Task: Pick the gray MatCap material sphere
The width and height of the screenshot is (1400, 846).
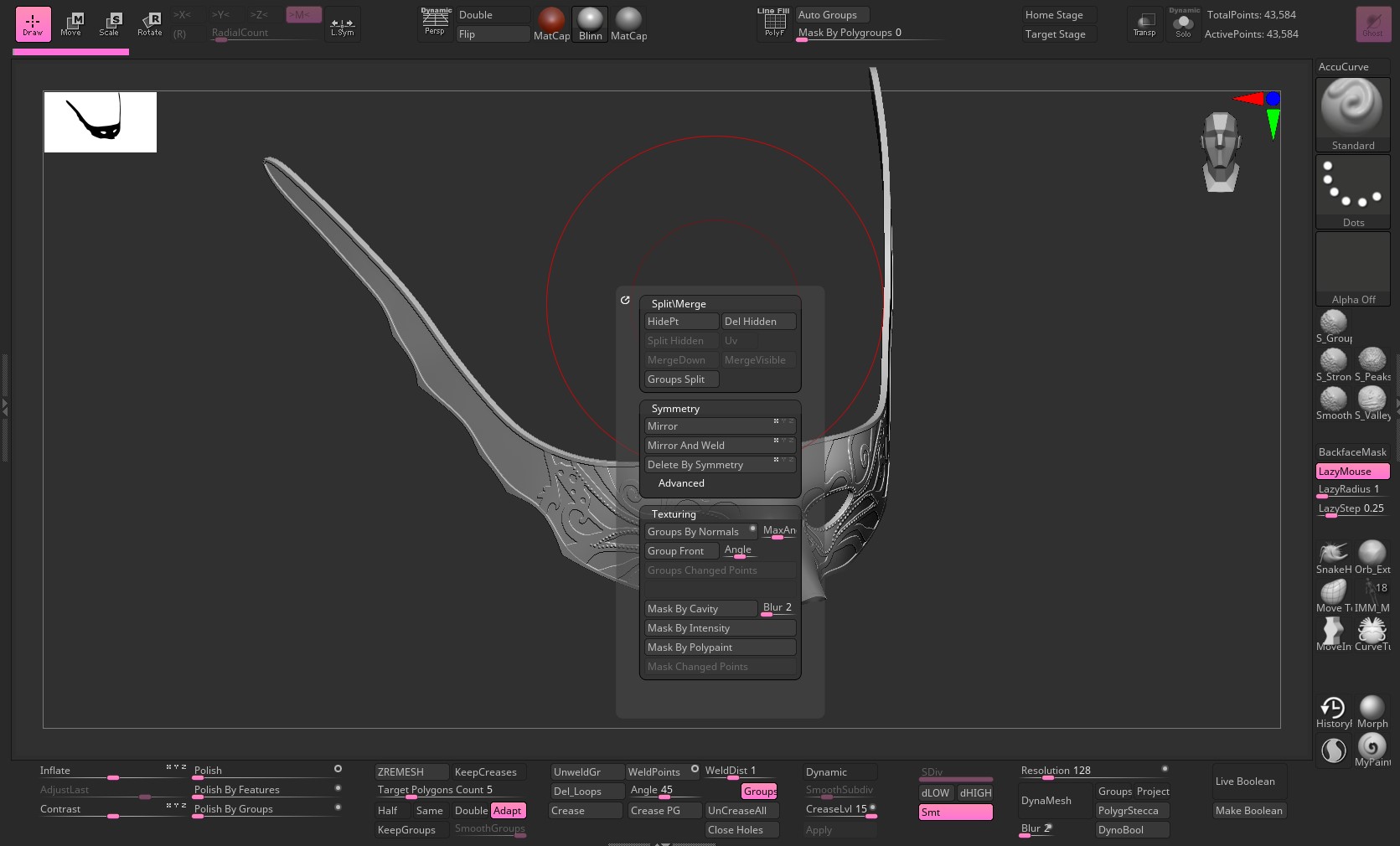Action: pyautogui.click(x=629, y=24)
